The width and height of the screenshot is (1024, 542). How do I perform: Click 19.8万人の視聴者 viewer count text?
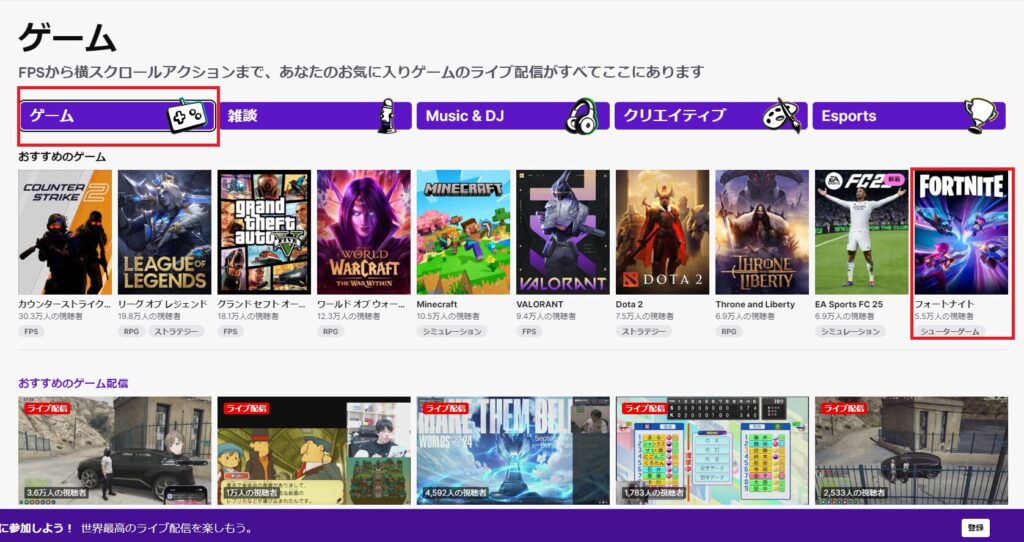pyautogui.click(x=148, y=316)
